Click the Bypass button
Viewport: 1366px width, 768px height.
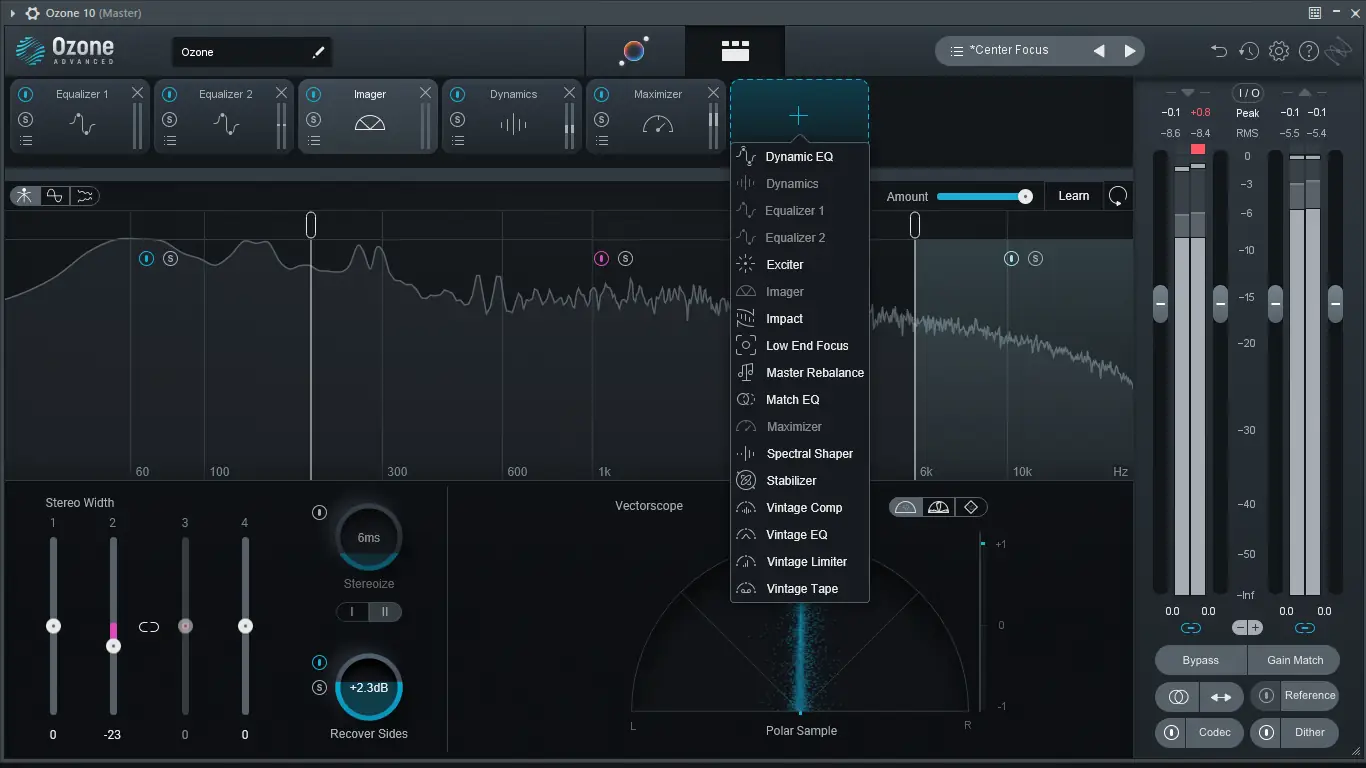[1201, 660]
